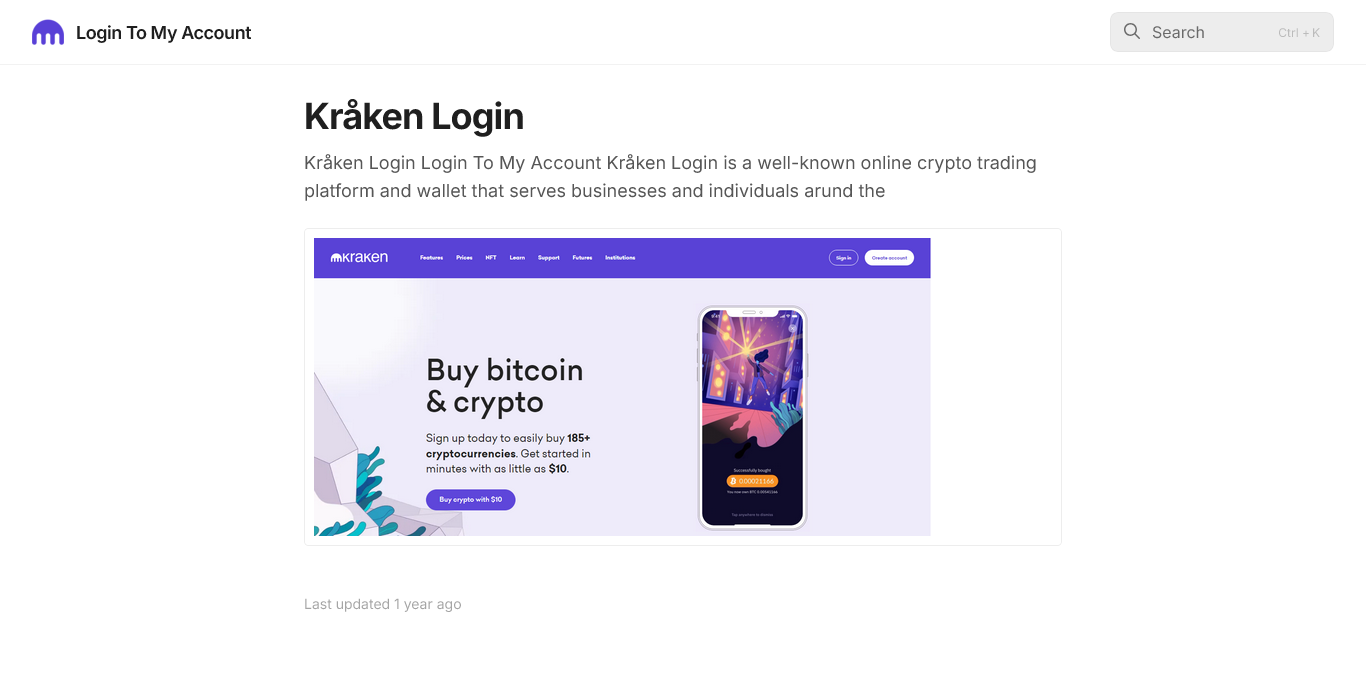Click the Buy crypto with $10 button
Viewport: 1366px width, 683px height.
point(471,499)
